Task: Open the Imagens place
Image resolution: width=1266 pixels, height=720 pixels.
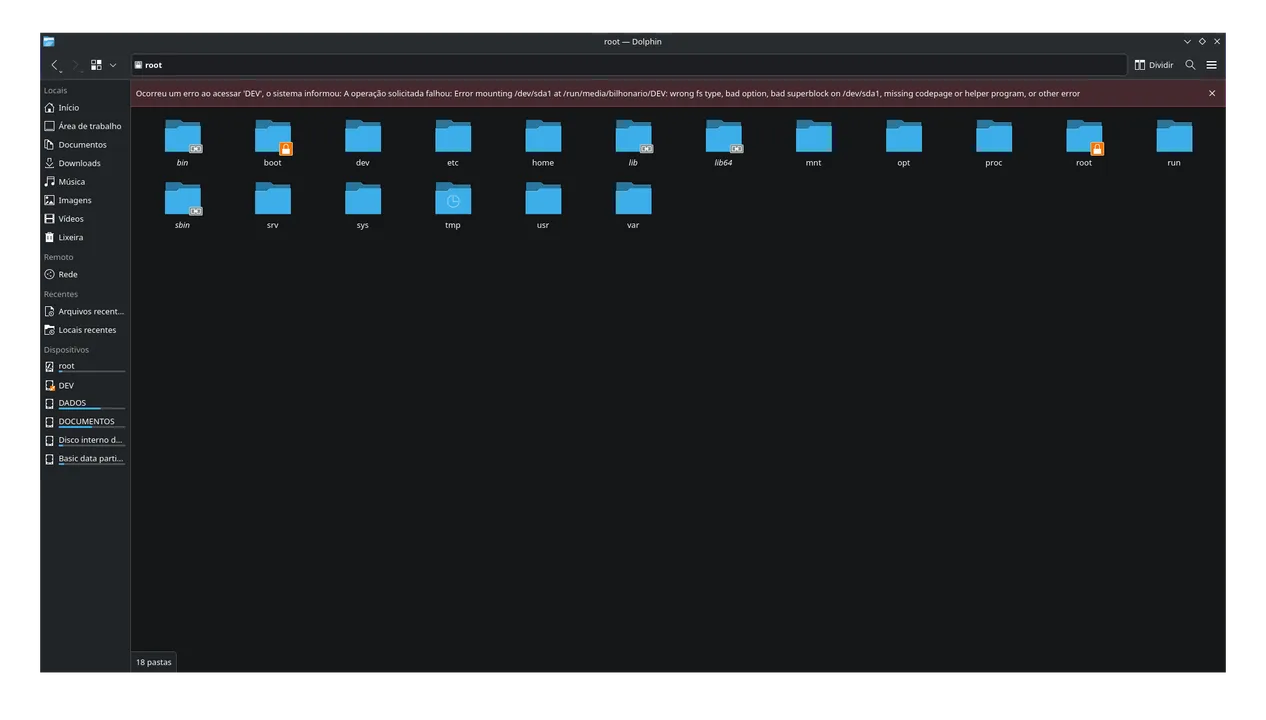Action: 85,200
